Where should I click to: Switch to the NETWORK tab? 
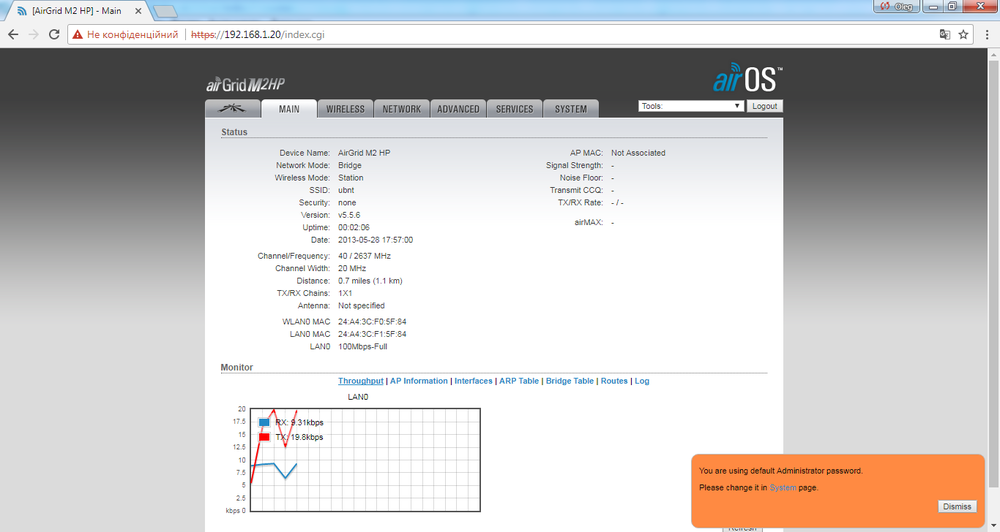click(401, 109)
